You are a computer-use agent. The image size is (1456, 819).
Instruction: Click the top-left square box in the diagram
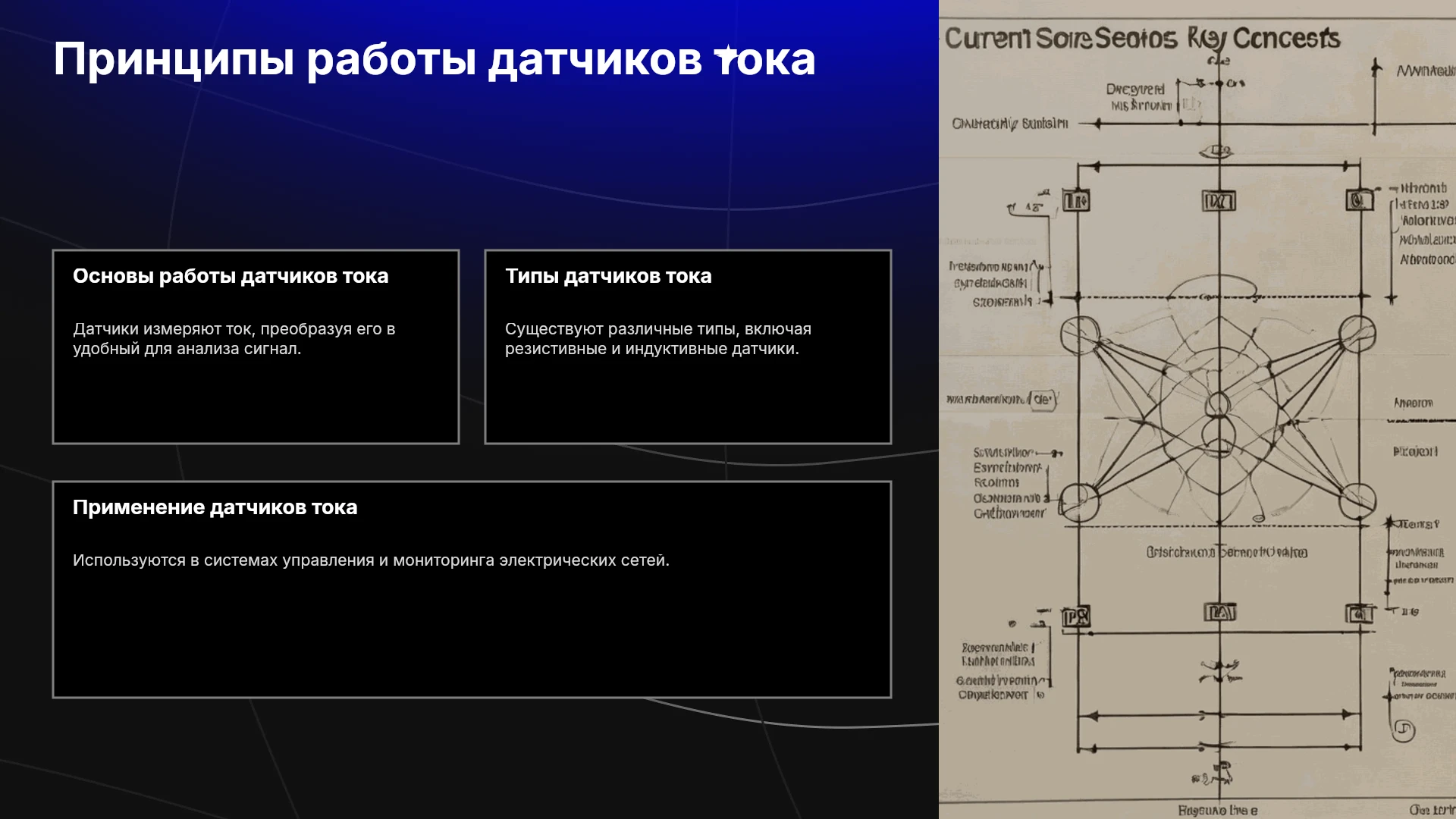[1076, 201]
